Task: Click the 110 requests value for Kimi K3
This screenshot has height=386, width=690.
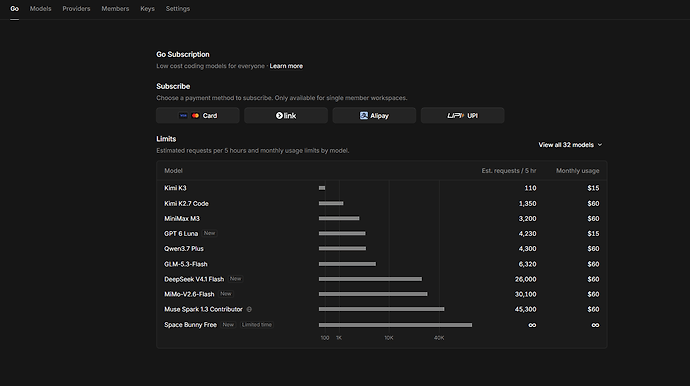Action: tap(530, 188)
